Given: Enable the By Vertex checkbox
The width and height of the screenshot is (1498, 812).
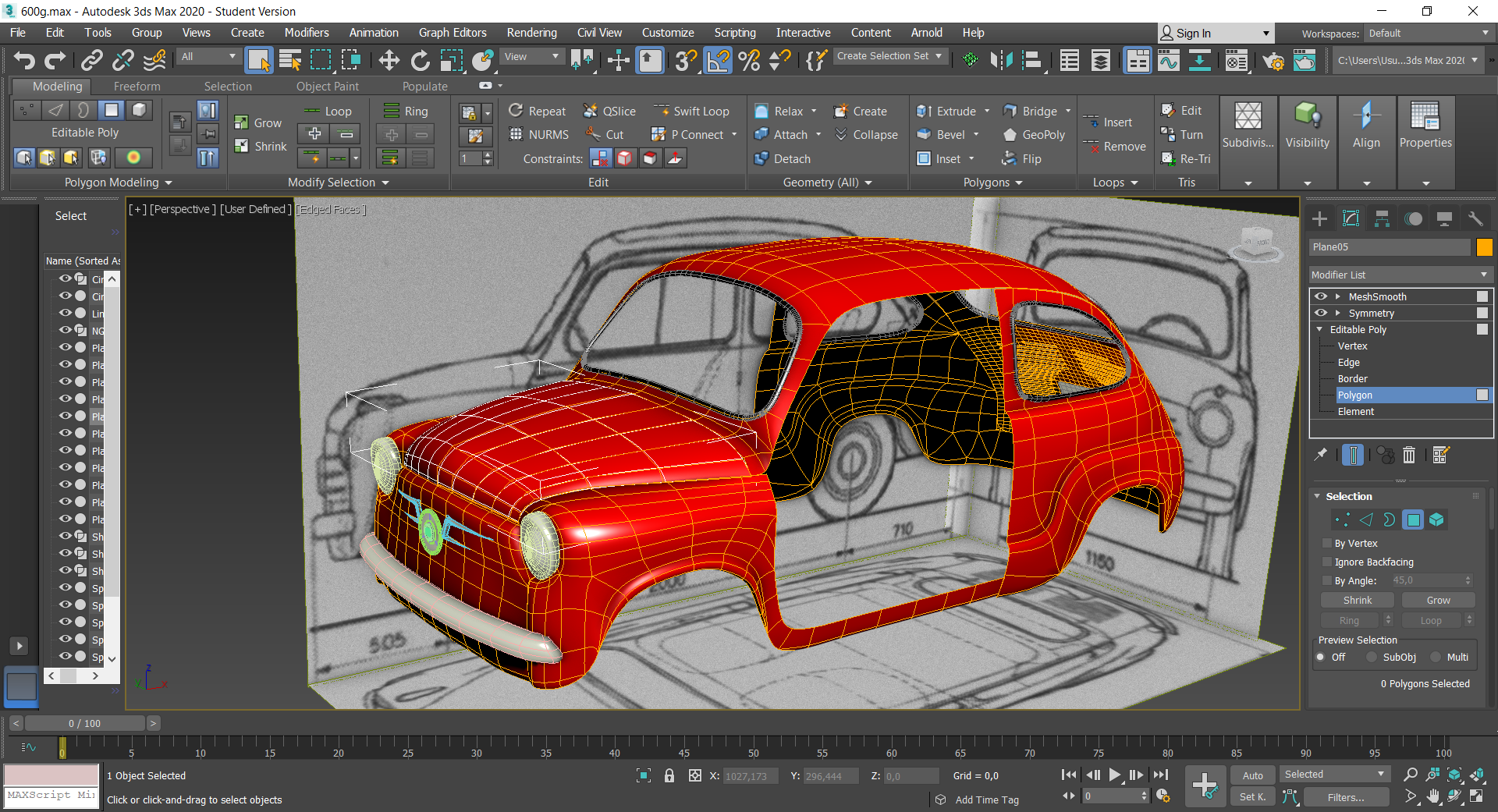Looking at the screenshot, I should 1327,544.
